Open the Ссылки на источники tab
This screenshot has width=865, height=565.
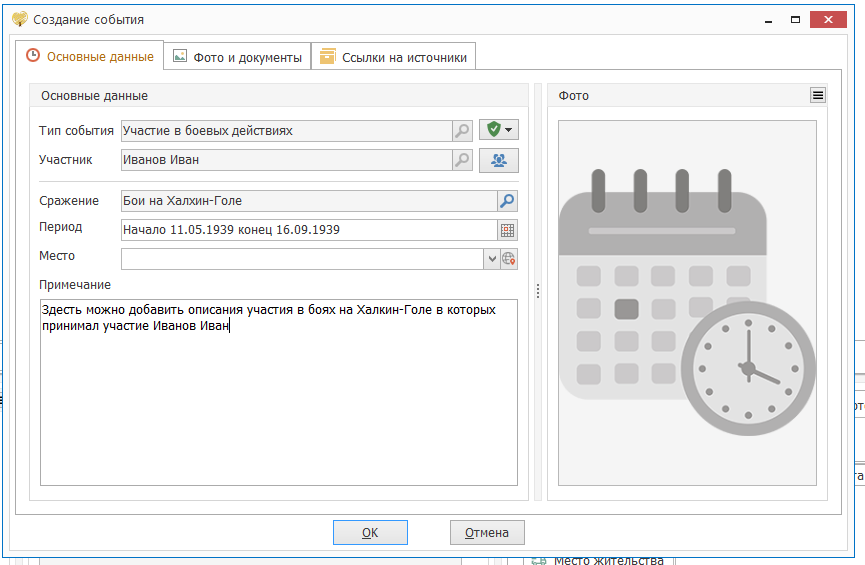point(393,57)
